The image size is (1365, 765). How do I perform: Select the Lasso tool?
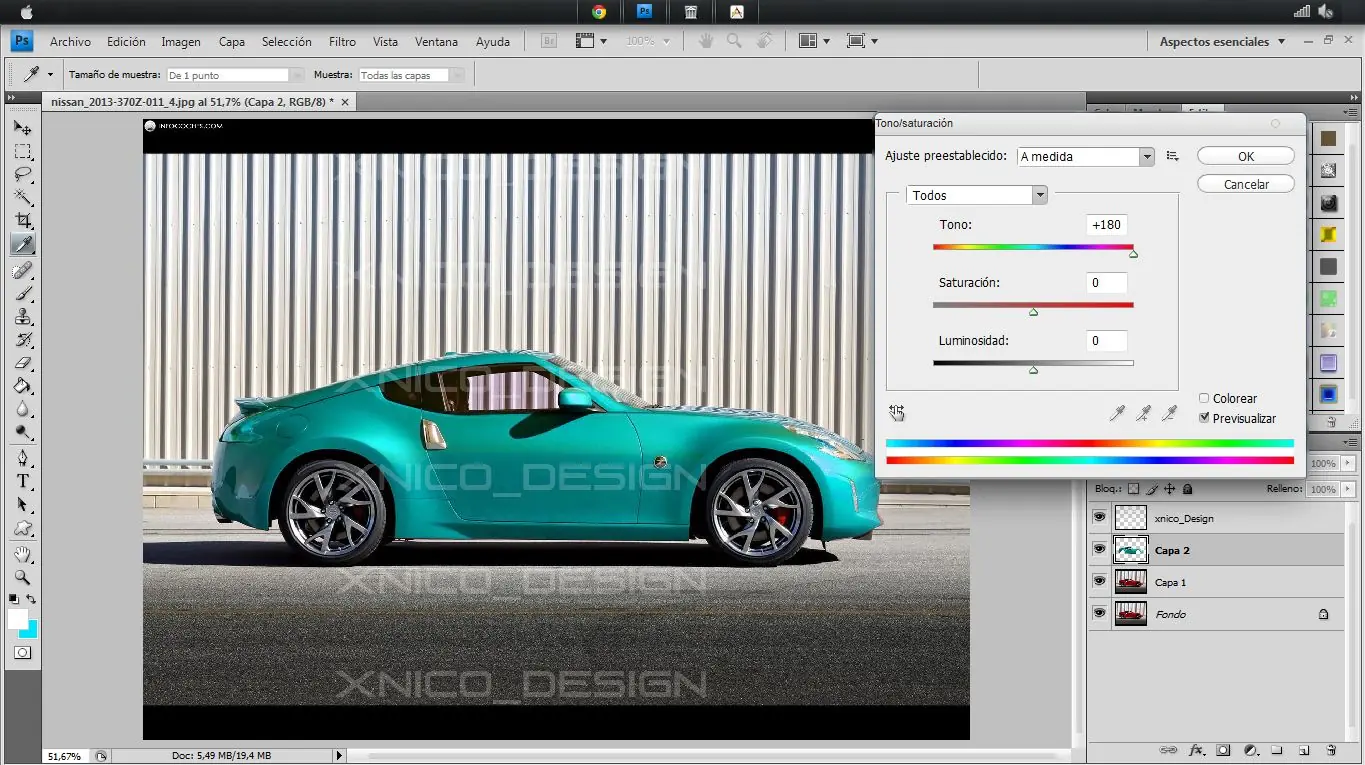[x=22, y=174]
